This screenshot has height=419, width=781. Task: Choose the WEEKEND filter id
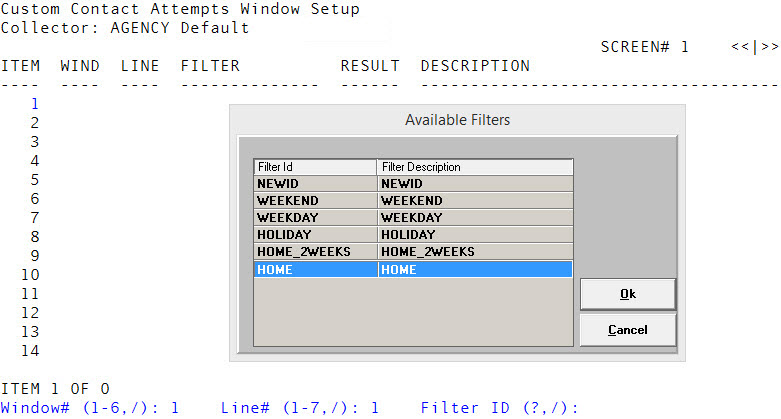point(315,201)
